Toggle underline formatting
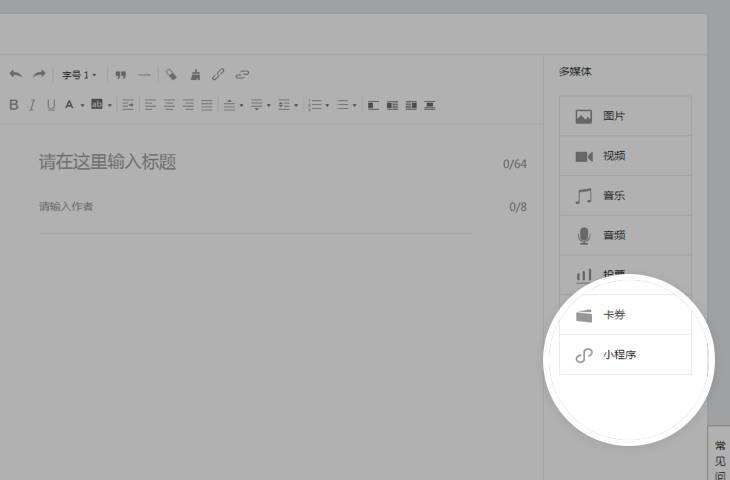This screenshot has height=480, width=730. point(50,104)
